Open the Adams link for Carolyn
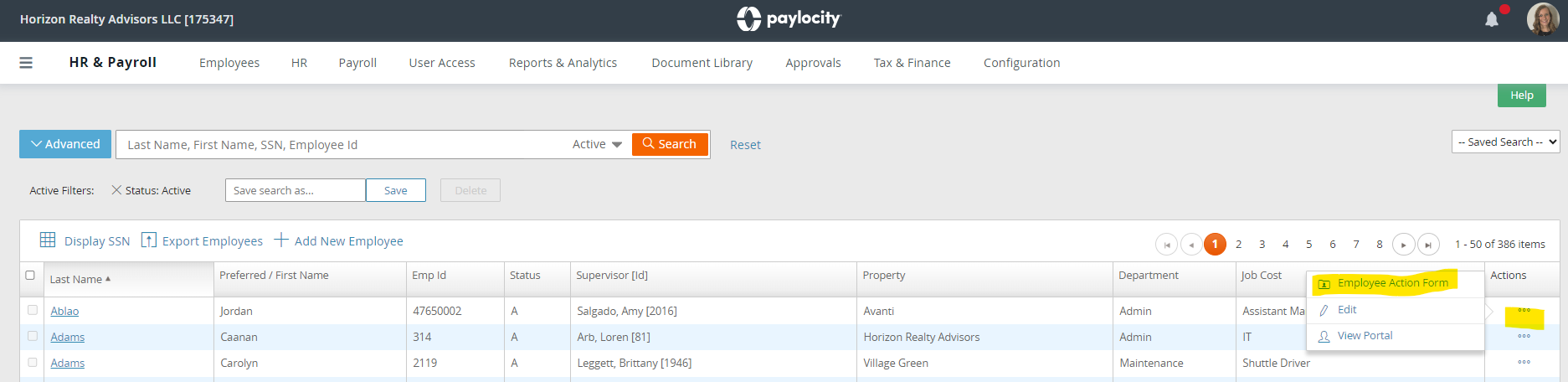The height and width of the screenshot is (382, 1568). (67, 363)
